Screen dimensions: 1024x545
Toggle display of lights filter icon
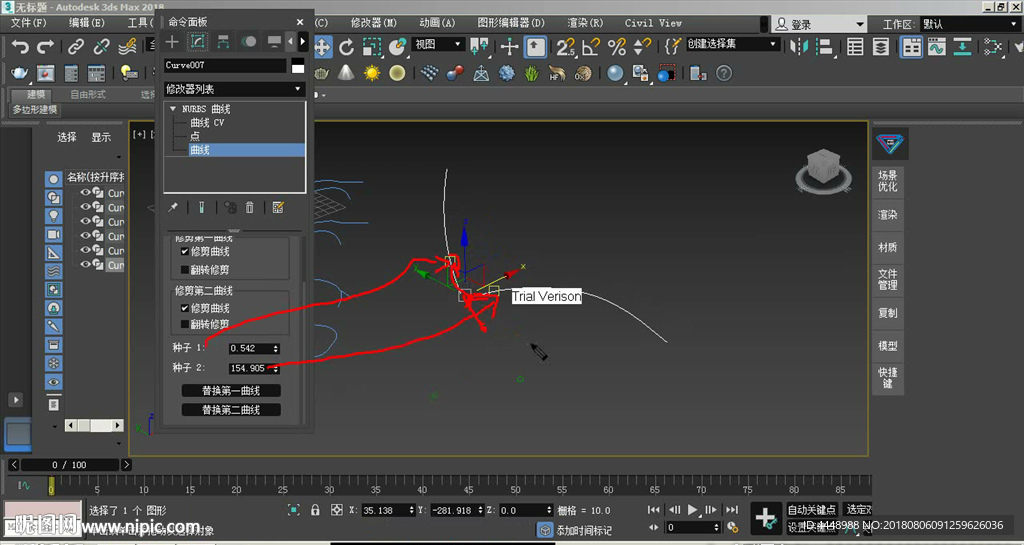pyautogui.click(x=54, y=215)
